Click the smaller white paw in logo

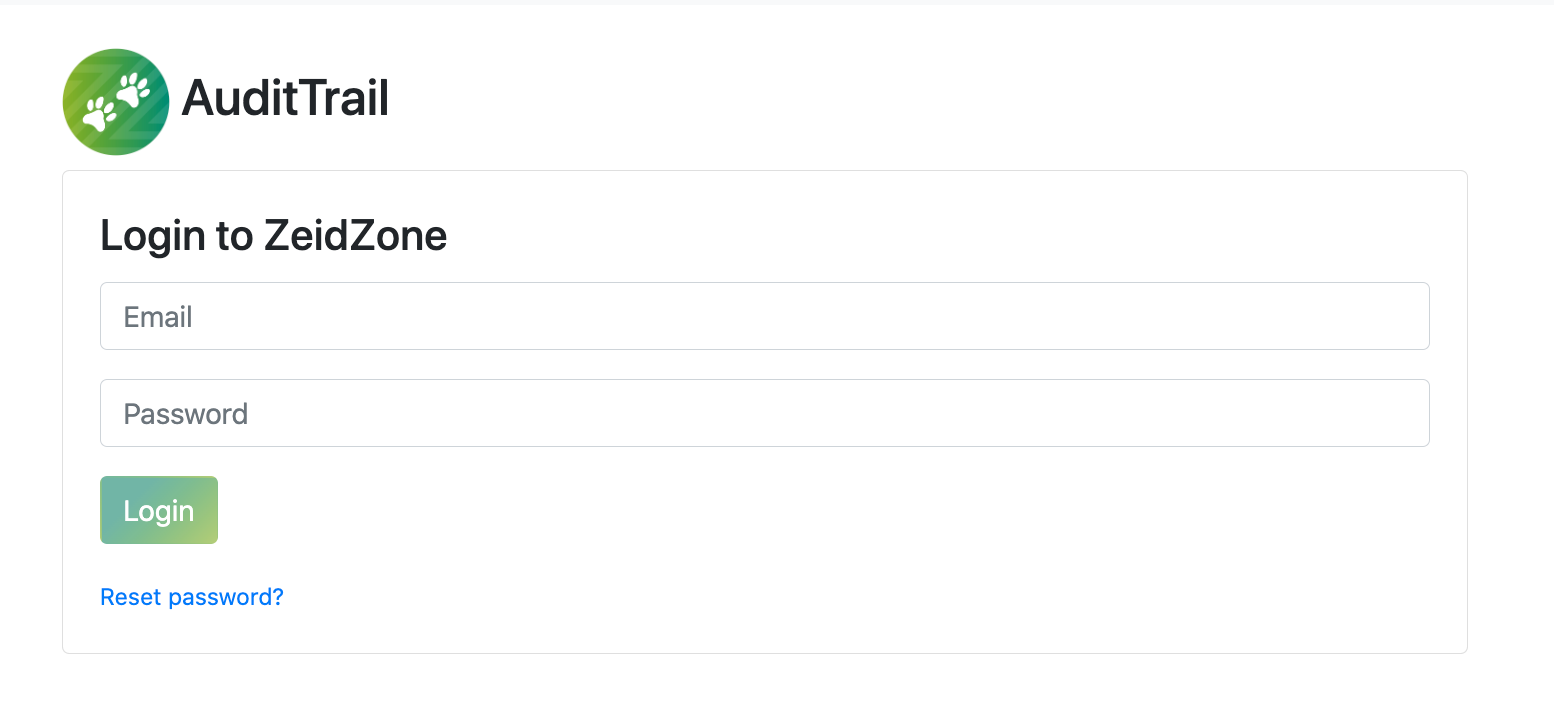pos(134,91)
